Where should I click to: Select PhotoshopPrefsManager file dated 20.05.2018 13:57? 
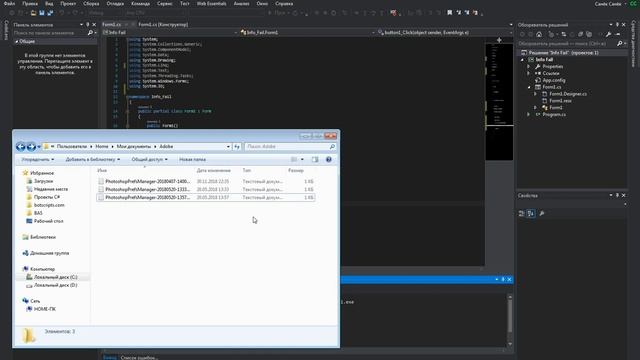206,198
